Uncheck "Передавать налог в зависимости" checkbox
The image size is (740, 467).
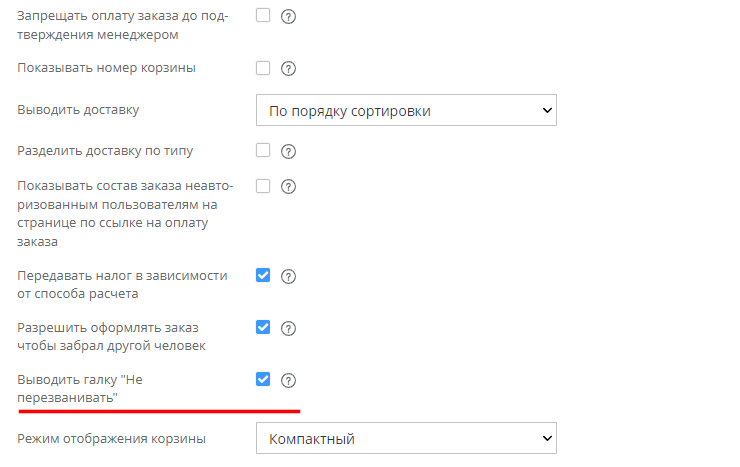(264, 276)
